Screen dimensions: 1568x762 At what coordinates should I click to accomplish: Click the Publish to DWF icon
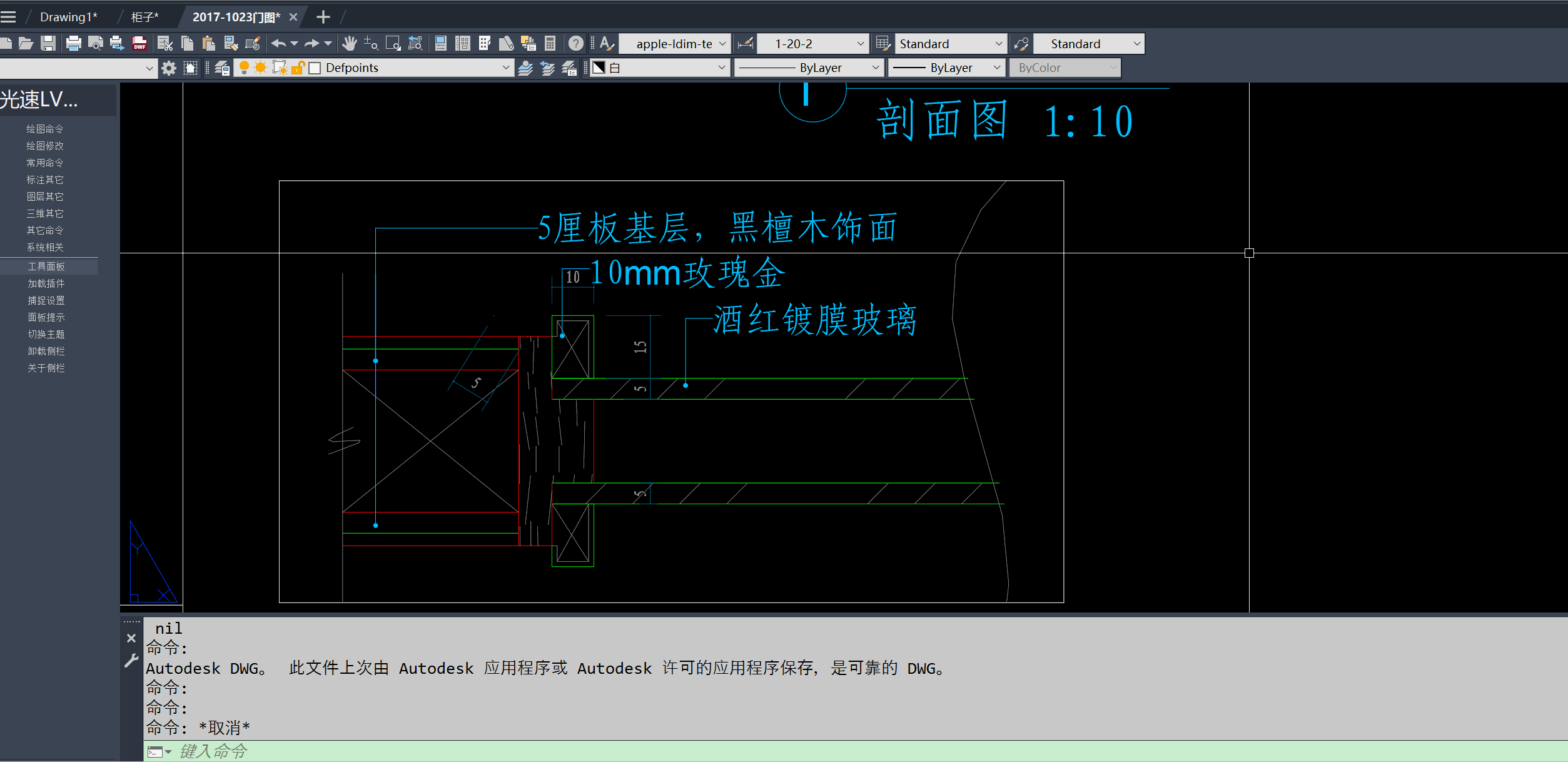[x=139, y=43]
